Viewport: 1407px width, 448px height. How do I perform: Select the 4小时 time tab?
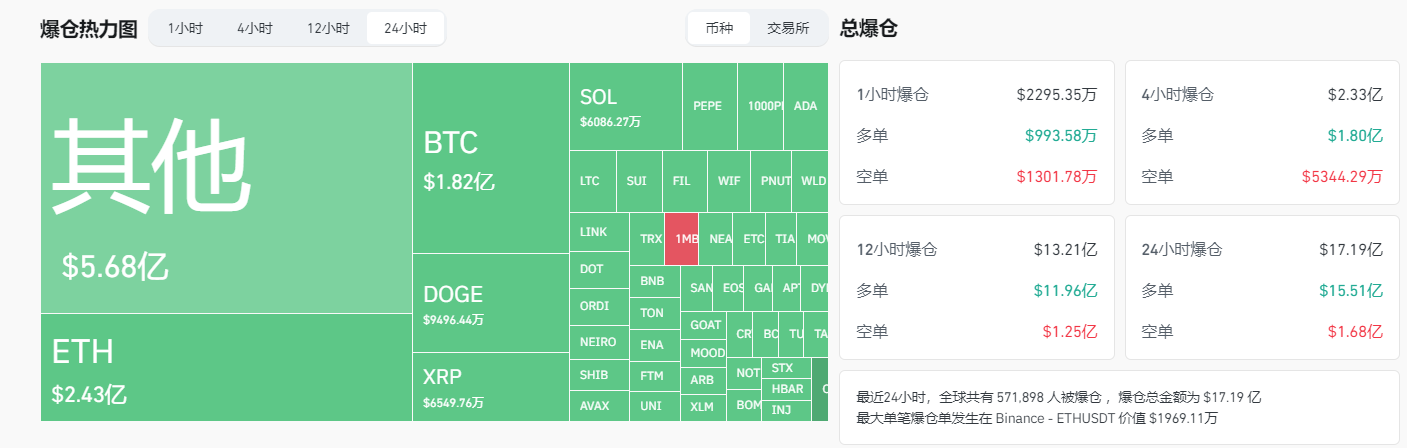click(x=255, y=28)
